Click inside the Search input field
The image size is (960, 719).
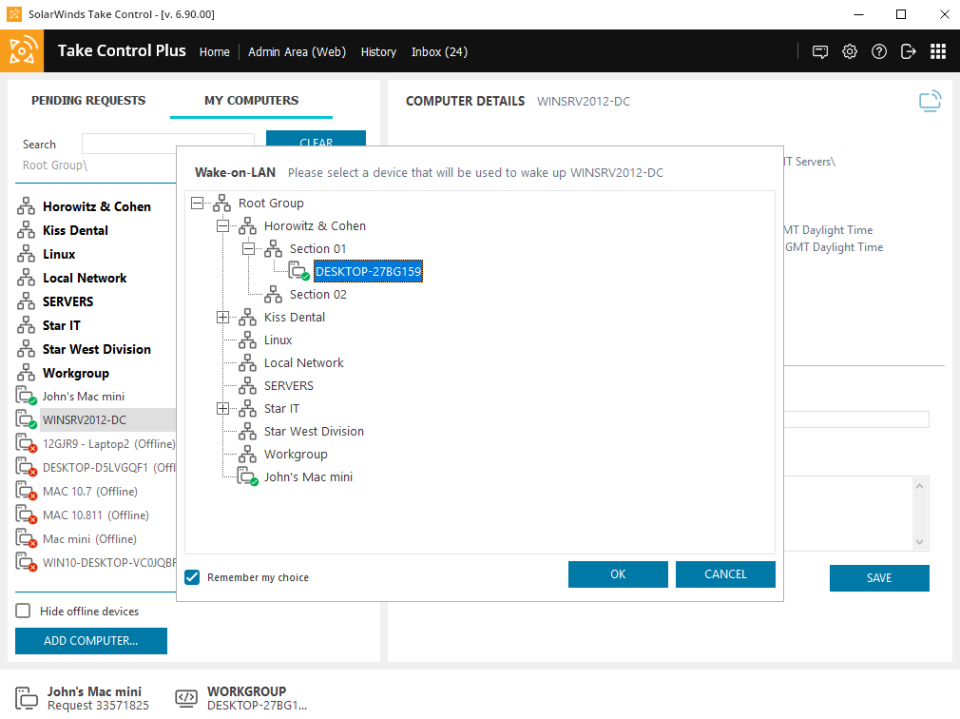pyautogui.click(x=168, y=143)
